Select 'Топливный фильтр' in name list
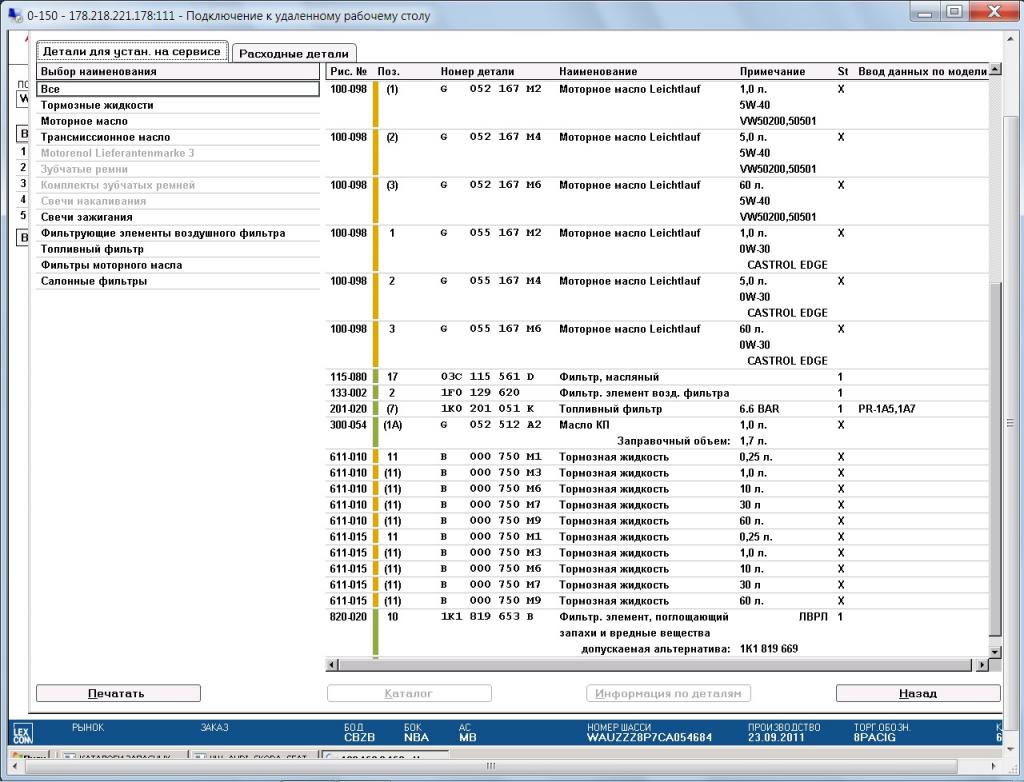 click(x=178, y=249)
